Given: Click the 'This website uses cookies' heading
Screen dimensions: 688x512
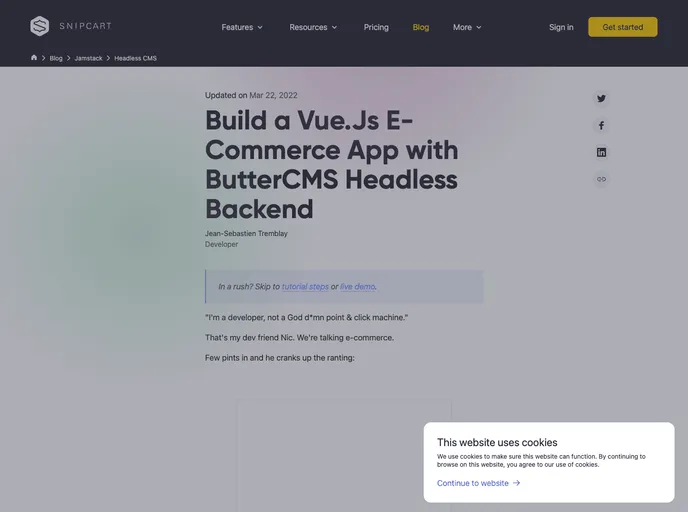Looking at the screenshot, I should click(x=497, y=442).
